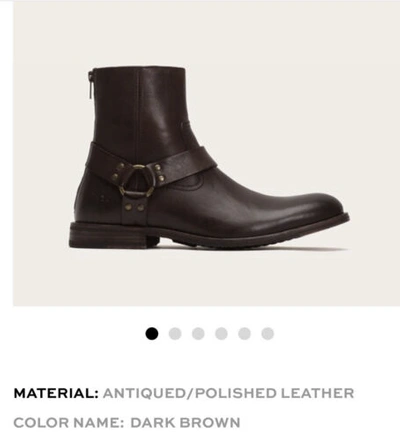Go to the second image carousel dot
The image size is (400, 441).
[175, 333]
